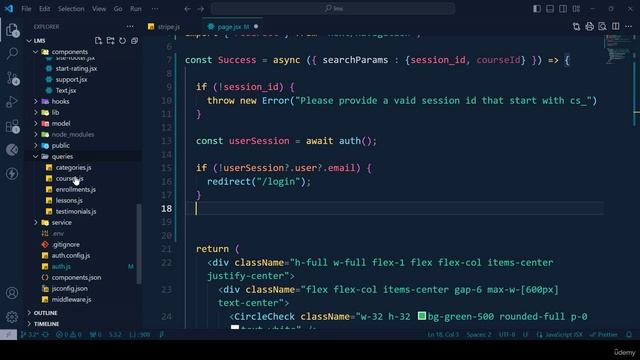Expand the hooks folder
640x360 pixels.
[36, 101]
